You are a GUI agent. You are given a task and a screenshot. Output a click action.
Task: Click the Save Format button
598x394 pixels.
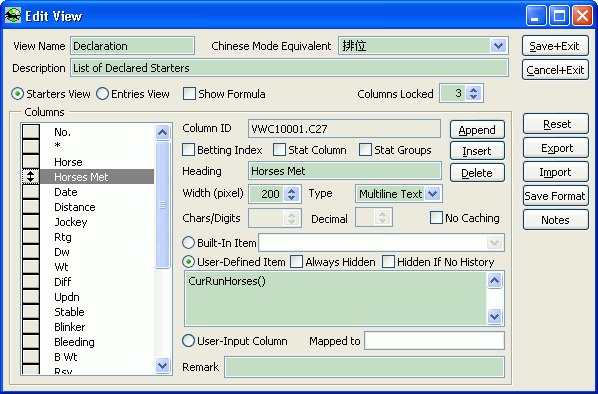coord(556,196)
